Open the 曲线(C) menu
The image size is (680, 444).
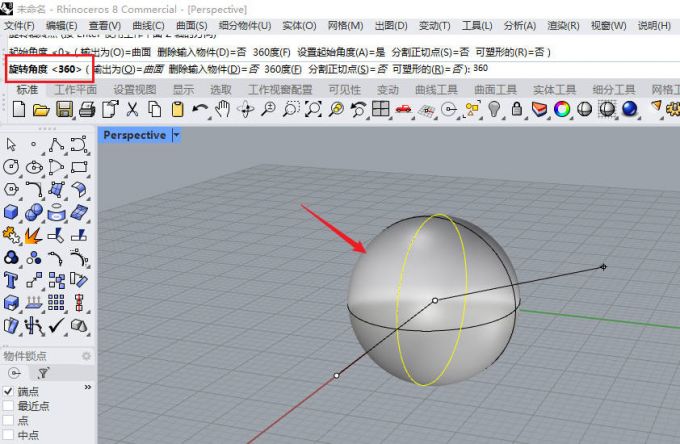pyautogui.click(x=148, y=26)
